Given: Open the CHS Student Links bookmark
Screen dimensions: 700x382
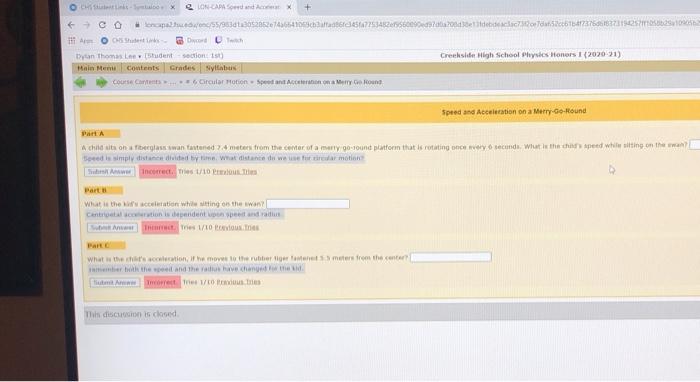Looking at the screenshot, I should click(133, 40).
